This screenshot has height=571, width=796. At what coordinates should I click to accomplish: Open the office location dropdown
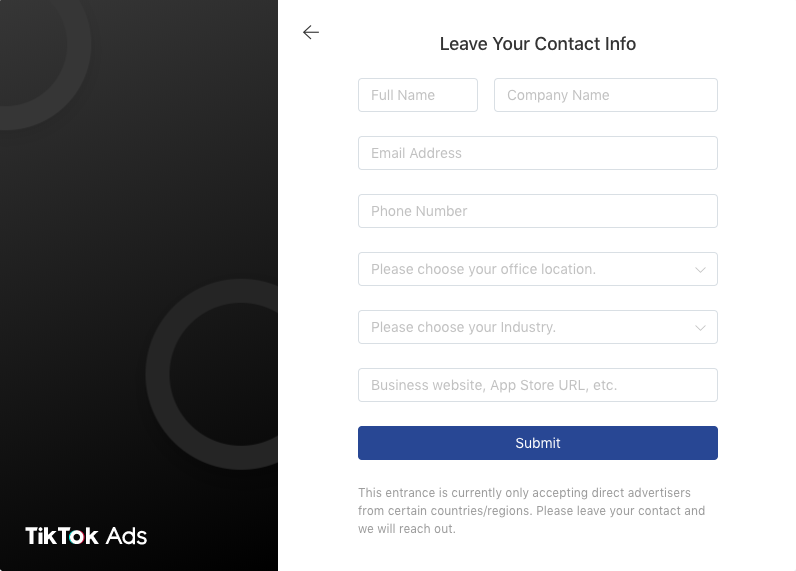(538, 269)
